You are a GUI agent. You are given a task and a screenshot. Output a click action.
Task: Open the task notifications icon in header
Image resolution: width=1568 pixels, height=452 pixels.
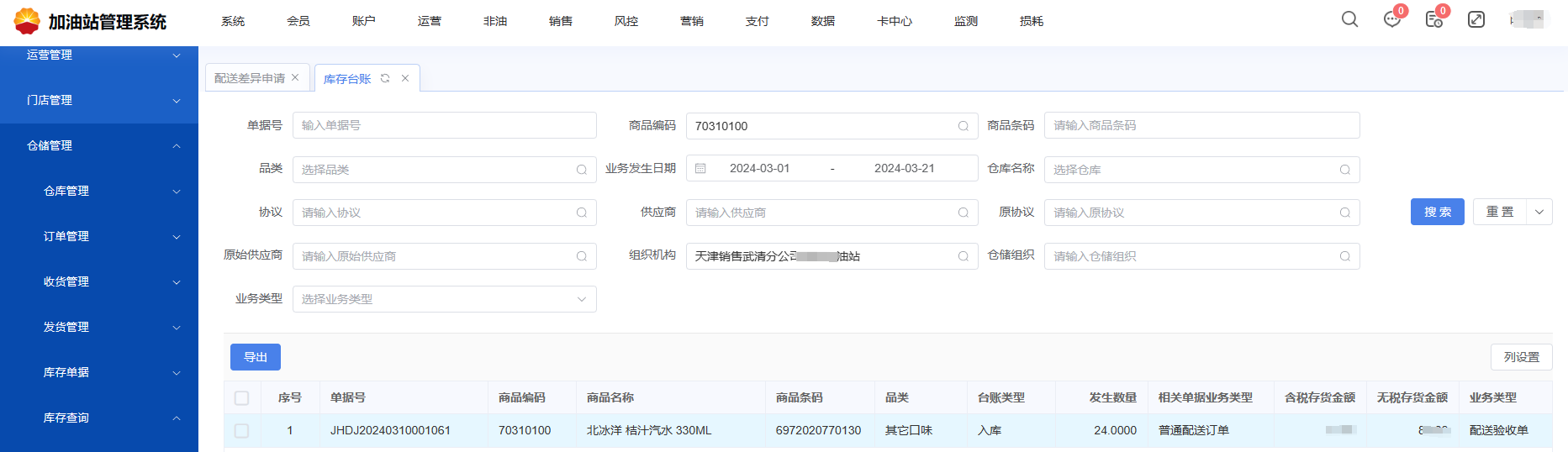click(1434, 19)
